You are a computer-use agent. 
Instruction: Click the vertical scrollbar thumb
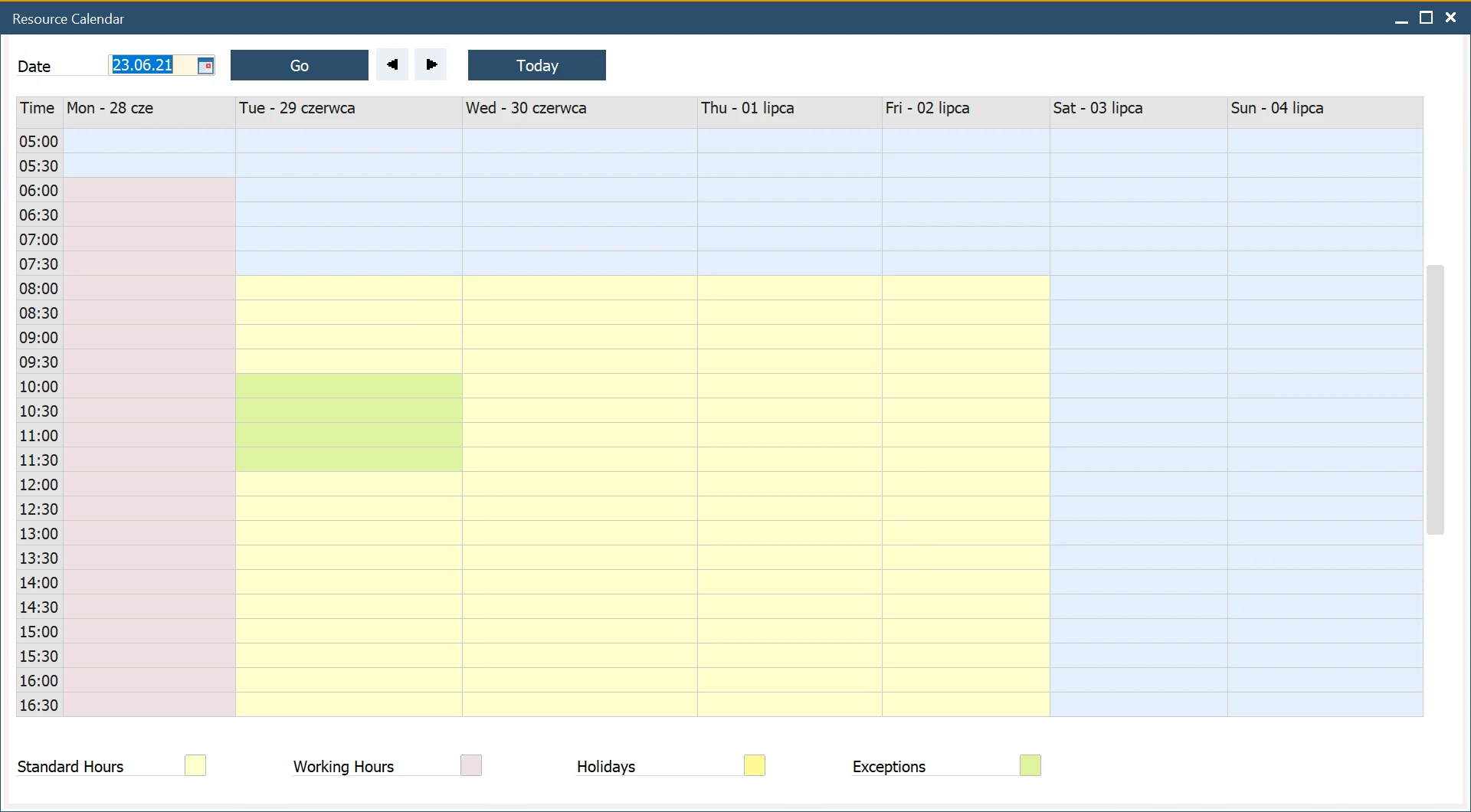coord(1436,398)
